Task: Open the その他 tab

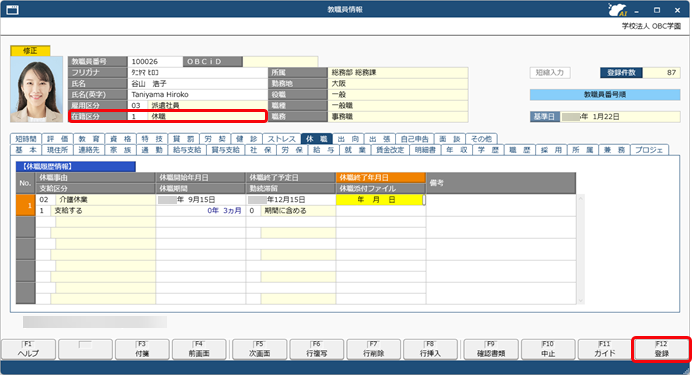Action: tap(481, 139)
